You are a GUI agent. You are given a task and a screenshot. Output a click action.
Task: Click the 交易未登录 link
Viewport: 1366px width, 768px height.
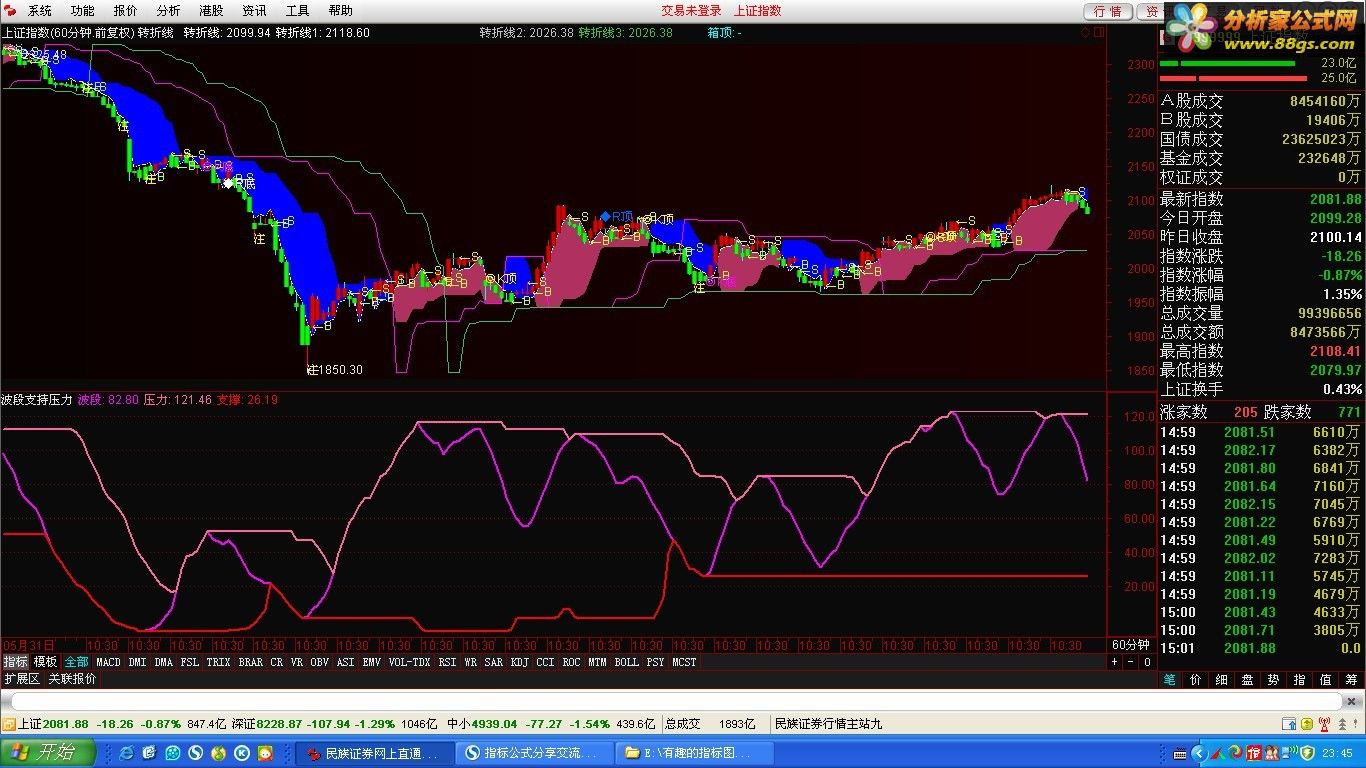(691, 11)
